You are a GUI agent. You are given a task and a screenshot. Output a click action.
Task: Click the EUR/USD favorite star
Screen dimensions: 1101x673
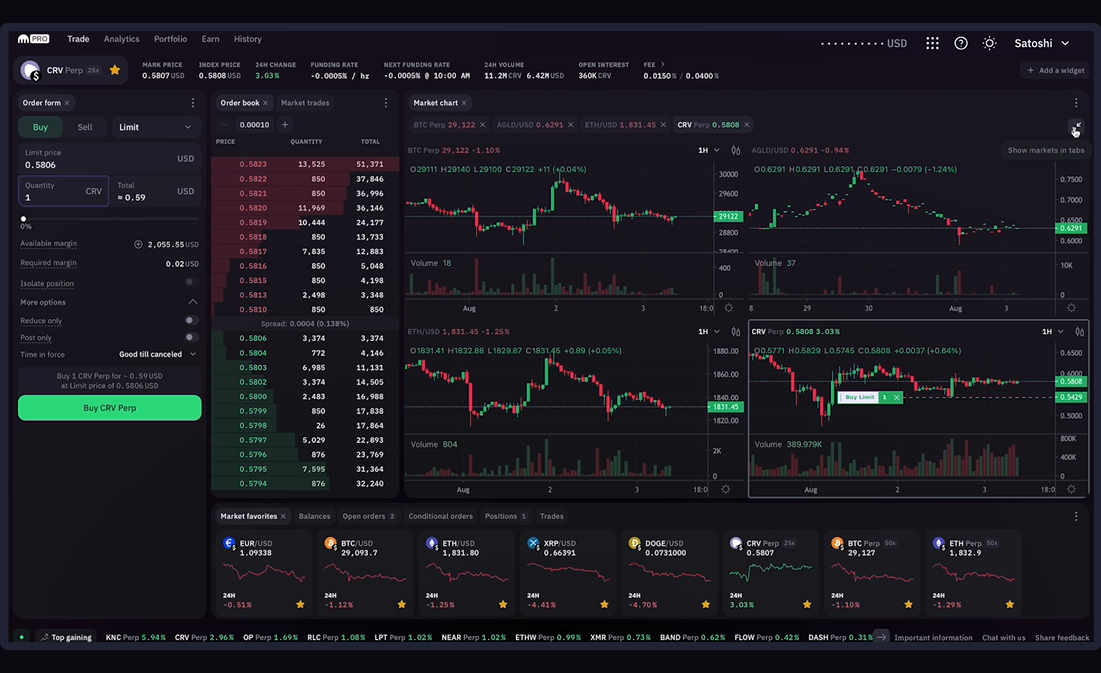(x=301, y=604)
